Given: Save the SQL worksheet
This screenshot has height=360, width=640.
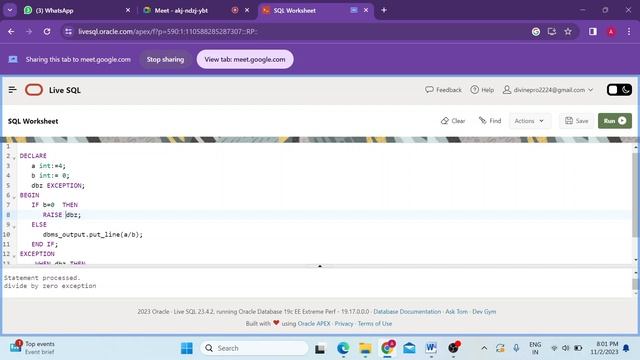Looking at the screenshot, I should click(x=576, y=121).
